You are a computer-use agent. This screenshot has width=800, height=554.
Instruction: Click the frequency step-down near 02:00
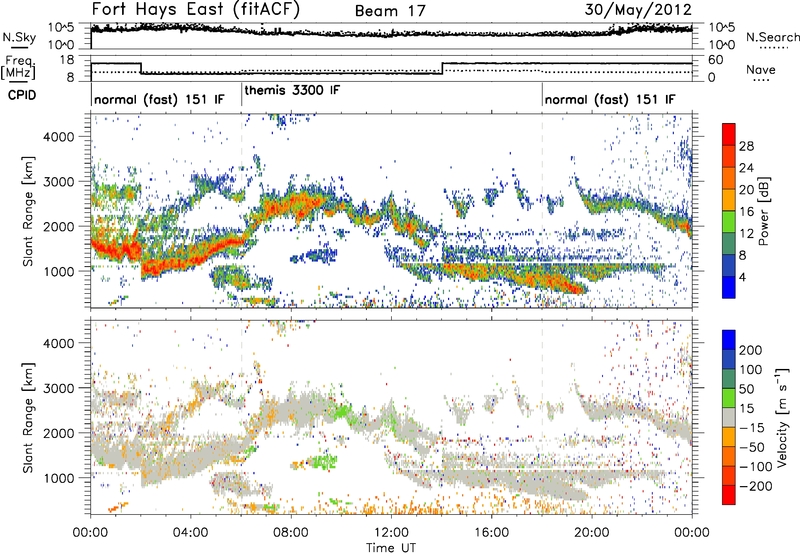tap(141, 68)
